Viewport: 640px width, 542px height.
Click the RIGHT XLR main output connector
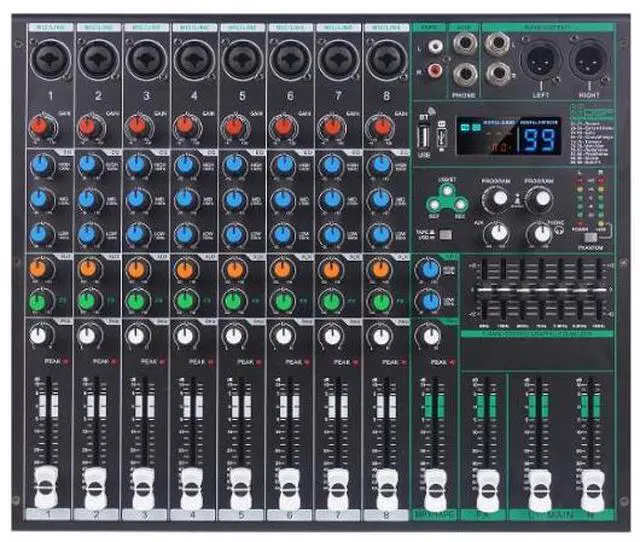point(588,60)
